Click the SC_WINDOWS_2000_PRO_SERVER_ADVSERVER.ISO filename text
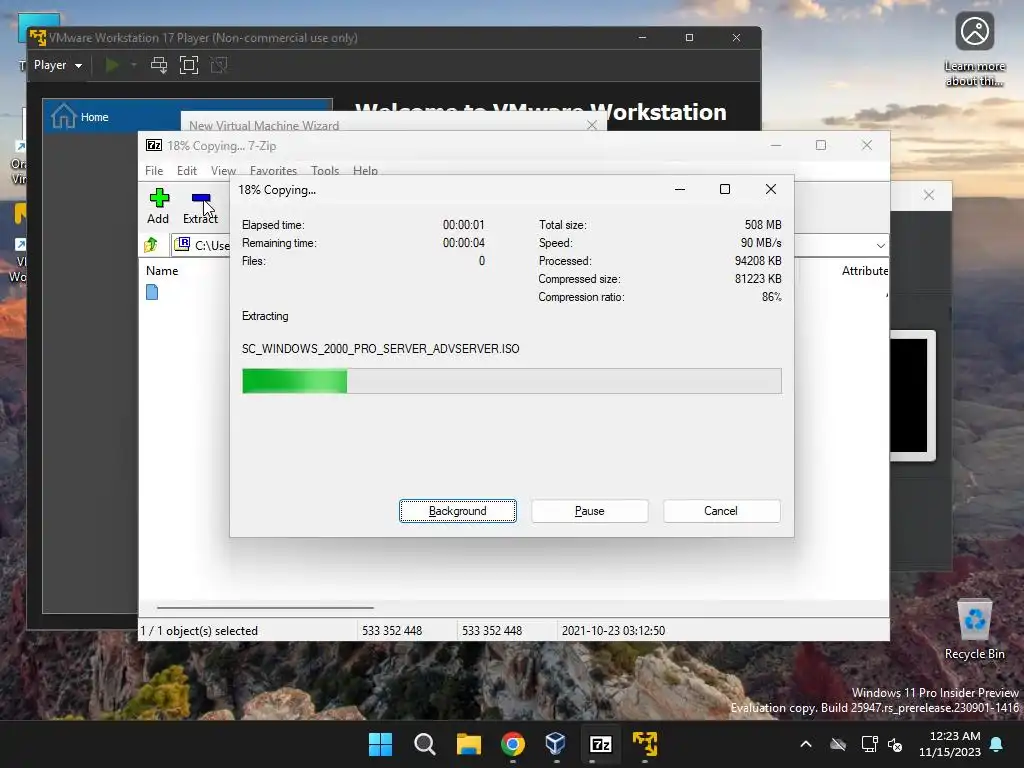 (381, 349)
